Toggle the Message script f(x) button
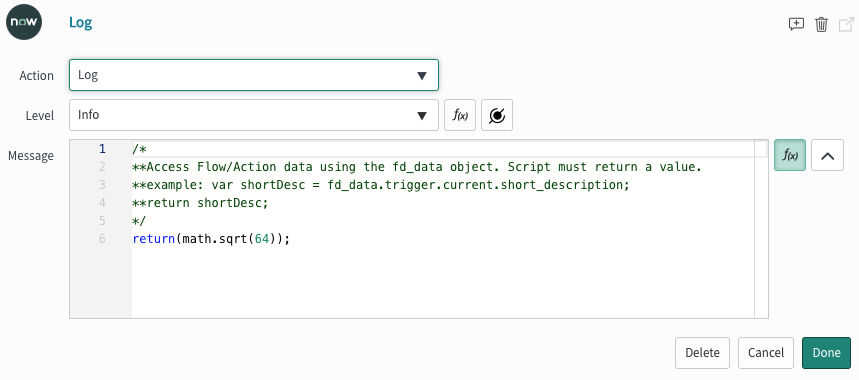 tap(789, 155)
